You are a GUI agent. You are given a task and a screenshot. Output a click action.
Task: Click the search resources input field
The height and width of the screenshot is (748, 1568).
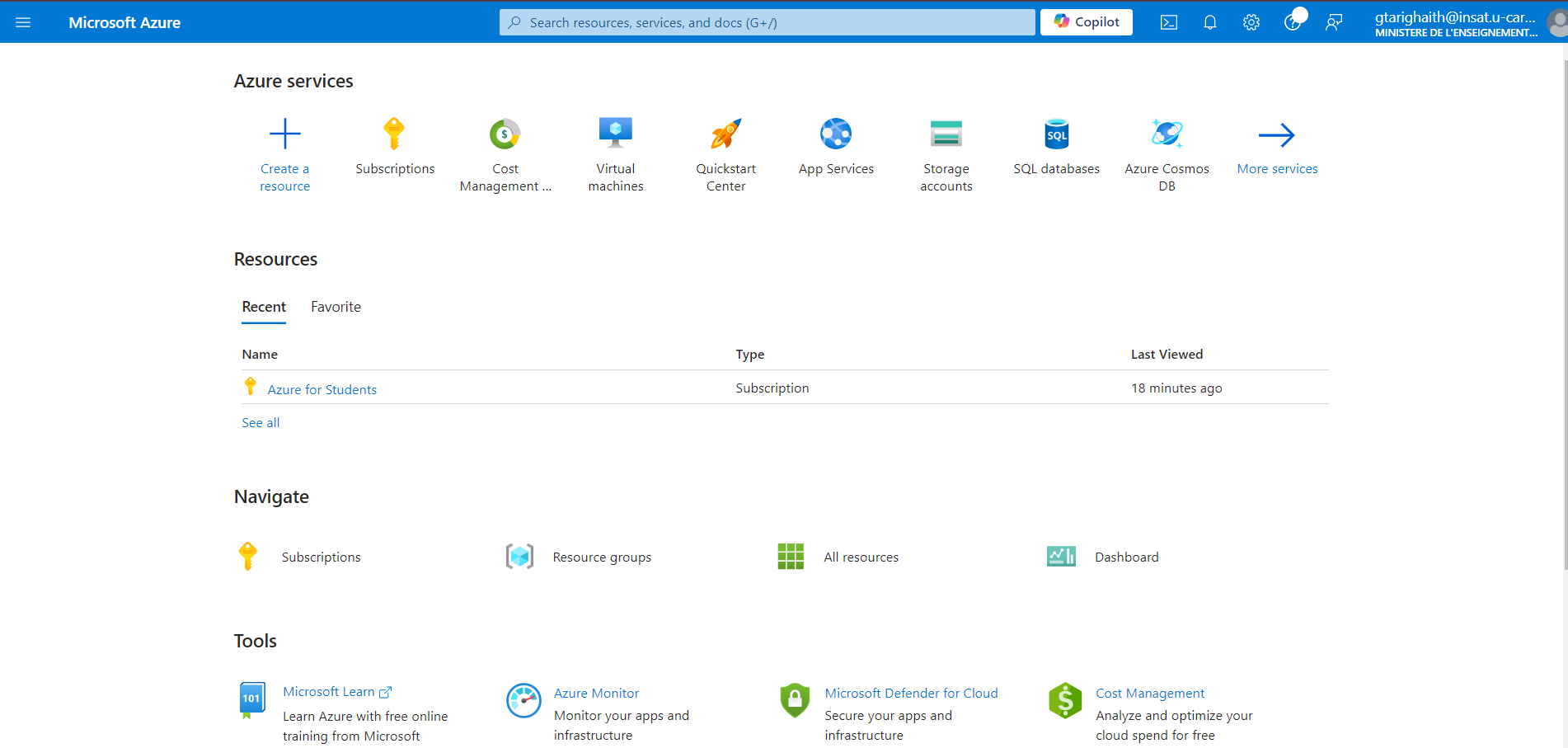pyautogui.click(x=767, y=22)
